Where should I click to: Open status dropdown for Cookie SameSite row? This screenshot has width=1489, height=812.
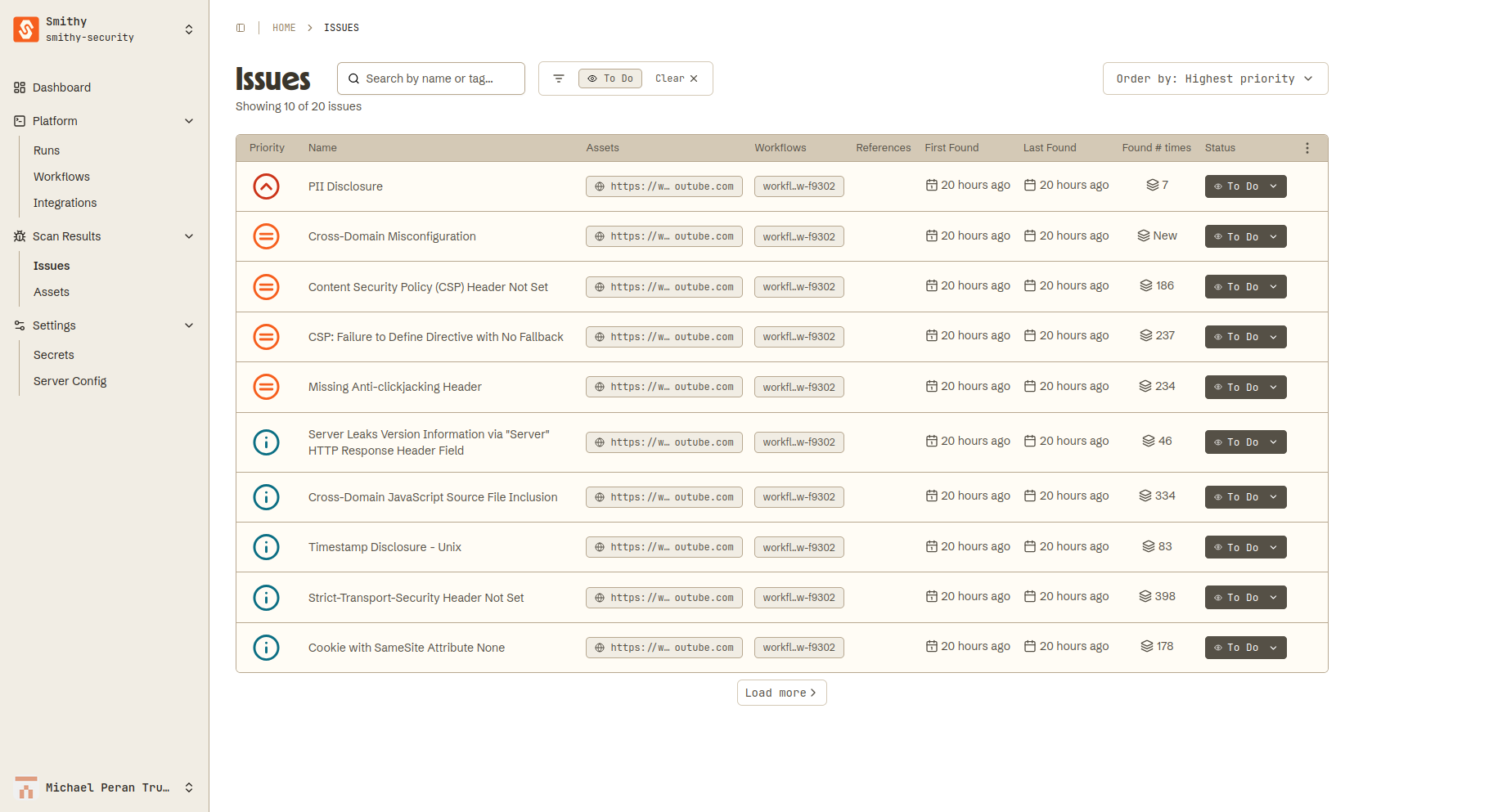[x=1245, y=648]
